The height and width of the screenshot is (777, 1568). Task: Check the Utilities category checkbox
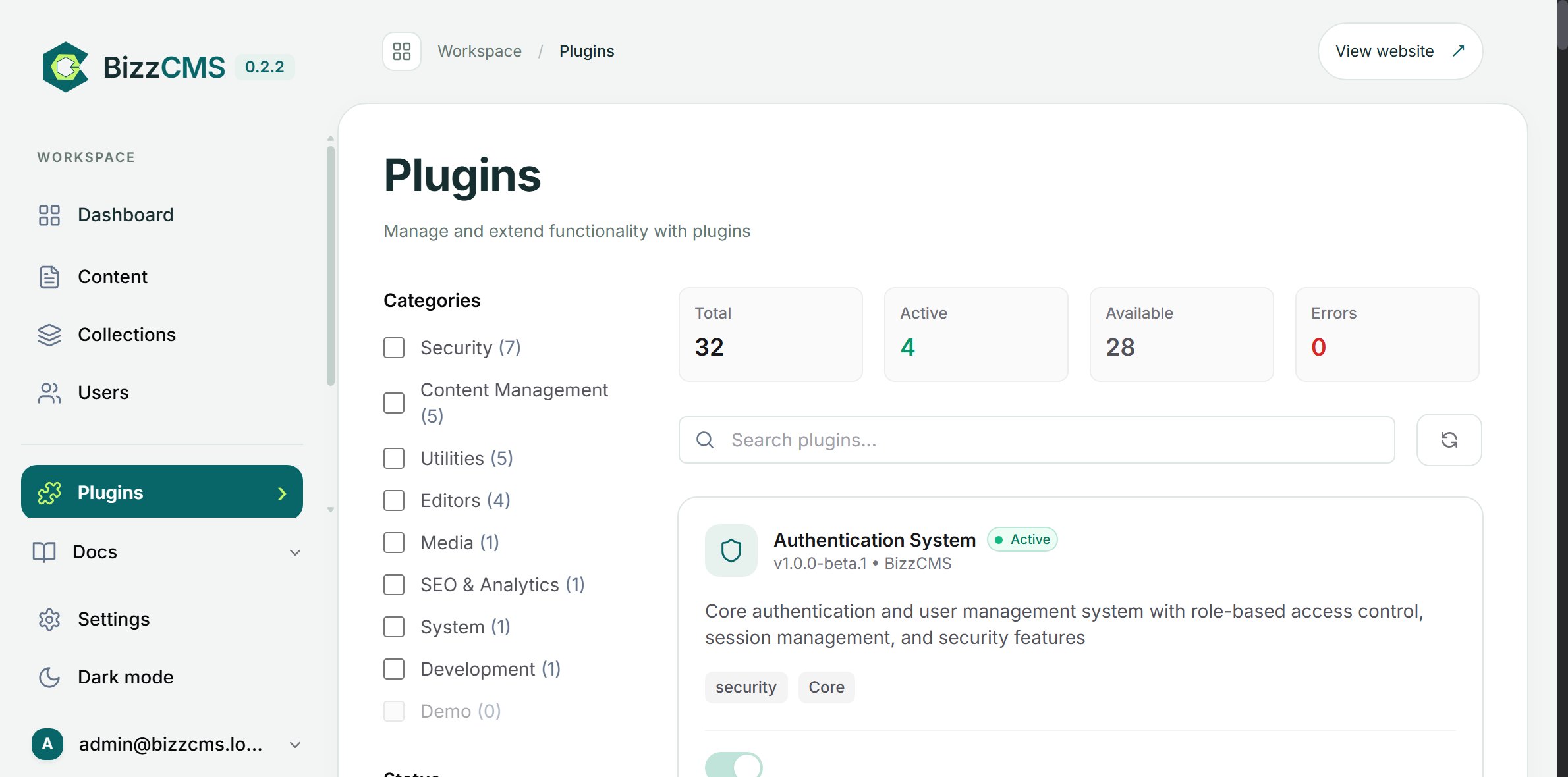[x=394, y=458]
